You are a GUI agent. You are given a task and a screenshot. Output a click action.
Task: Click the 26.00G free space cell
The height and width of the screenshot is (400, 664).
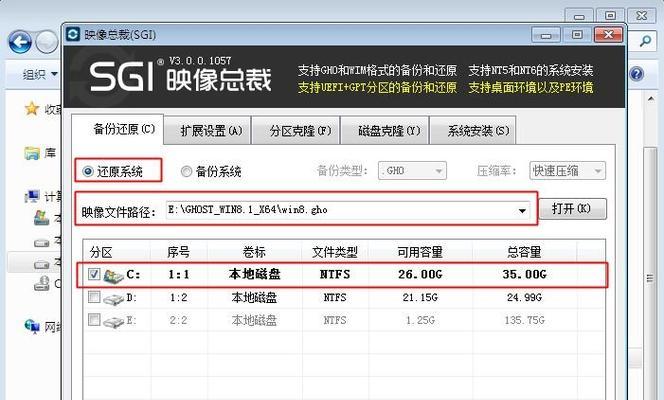click(420, 275)
